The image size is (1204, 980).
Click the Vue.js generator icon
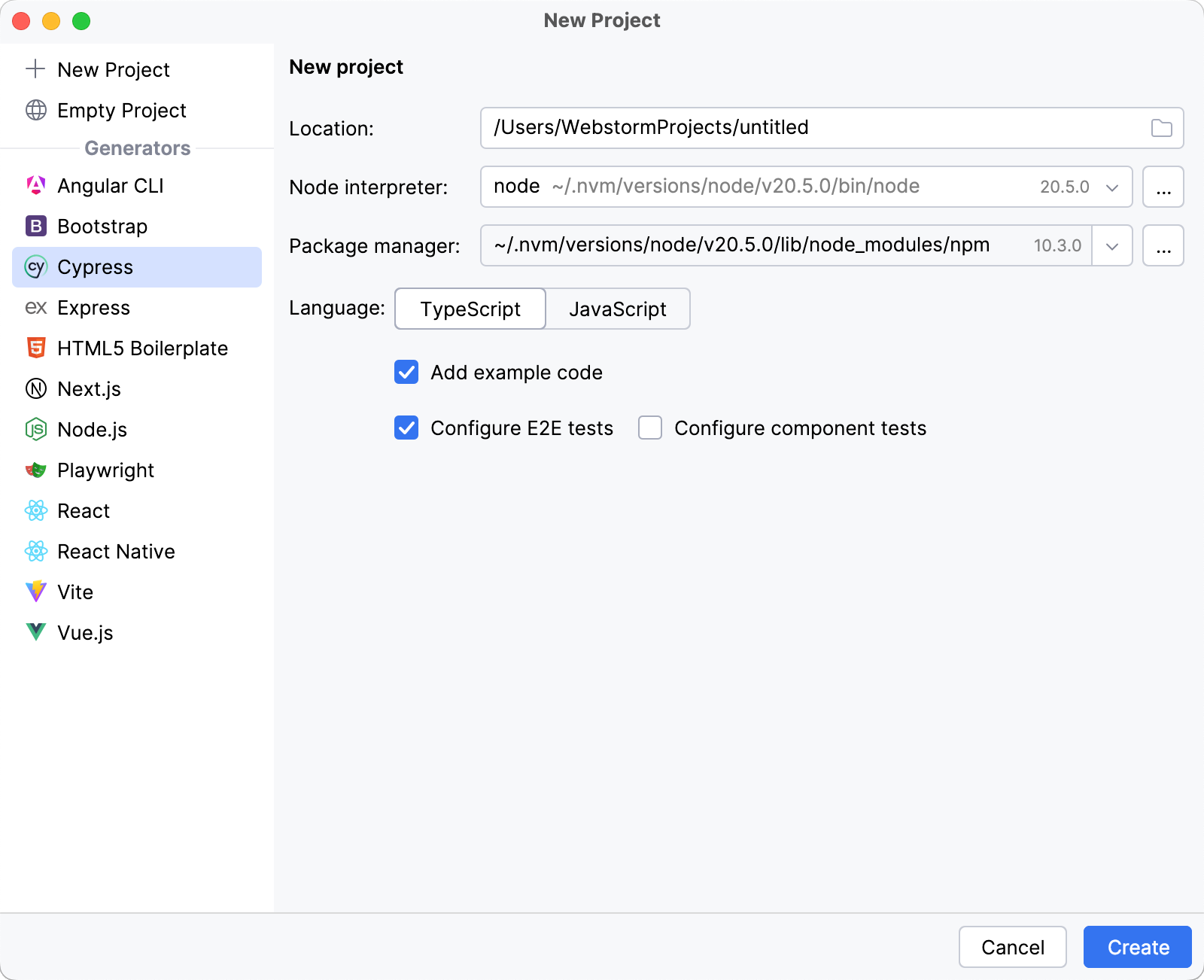click(35, 632)
